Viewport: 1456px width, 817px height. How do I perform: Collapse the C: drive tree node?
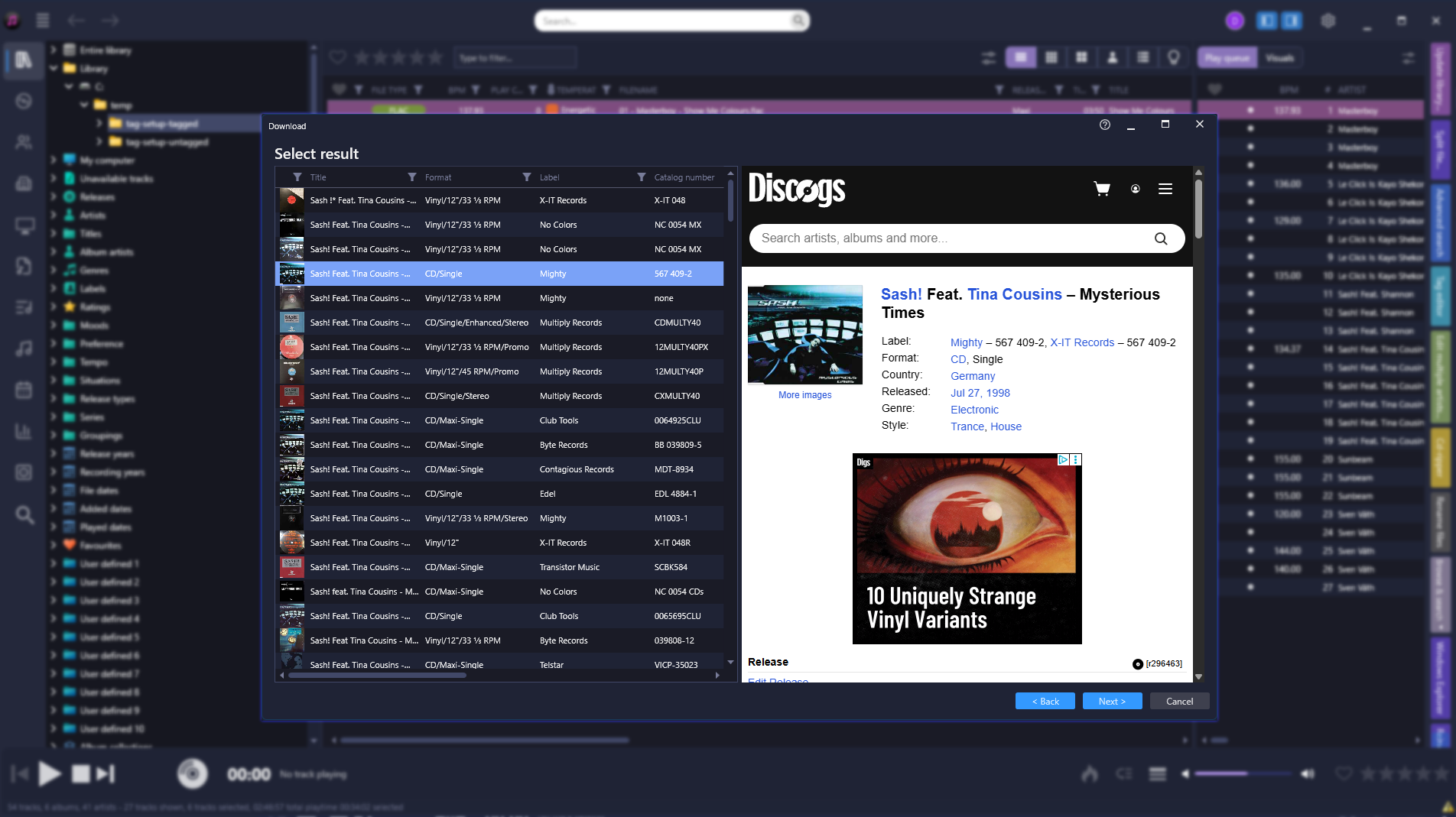[69, 86]
